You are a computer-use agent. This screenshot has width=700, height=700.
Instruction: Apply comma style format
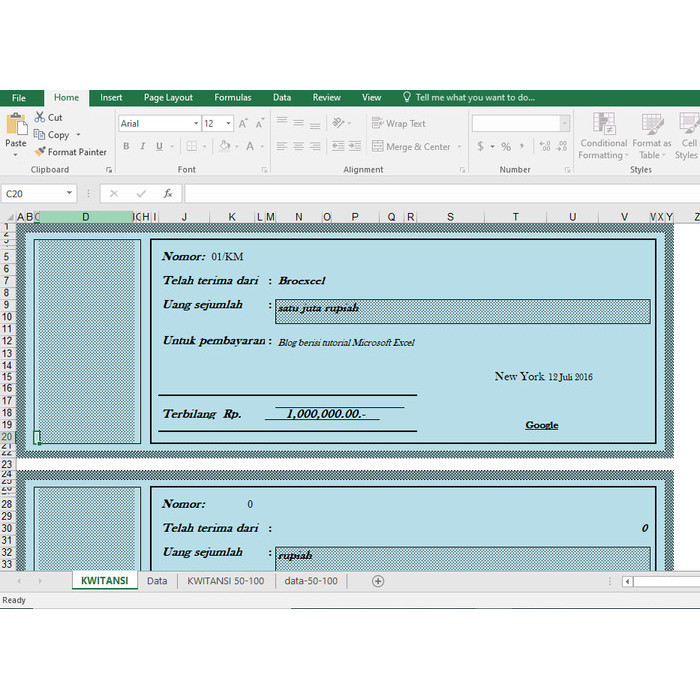pos(522,146)
